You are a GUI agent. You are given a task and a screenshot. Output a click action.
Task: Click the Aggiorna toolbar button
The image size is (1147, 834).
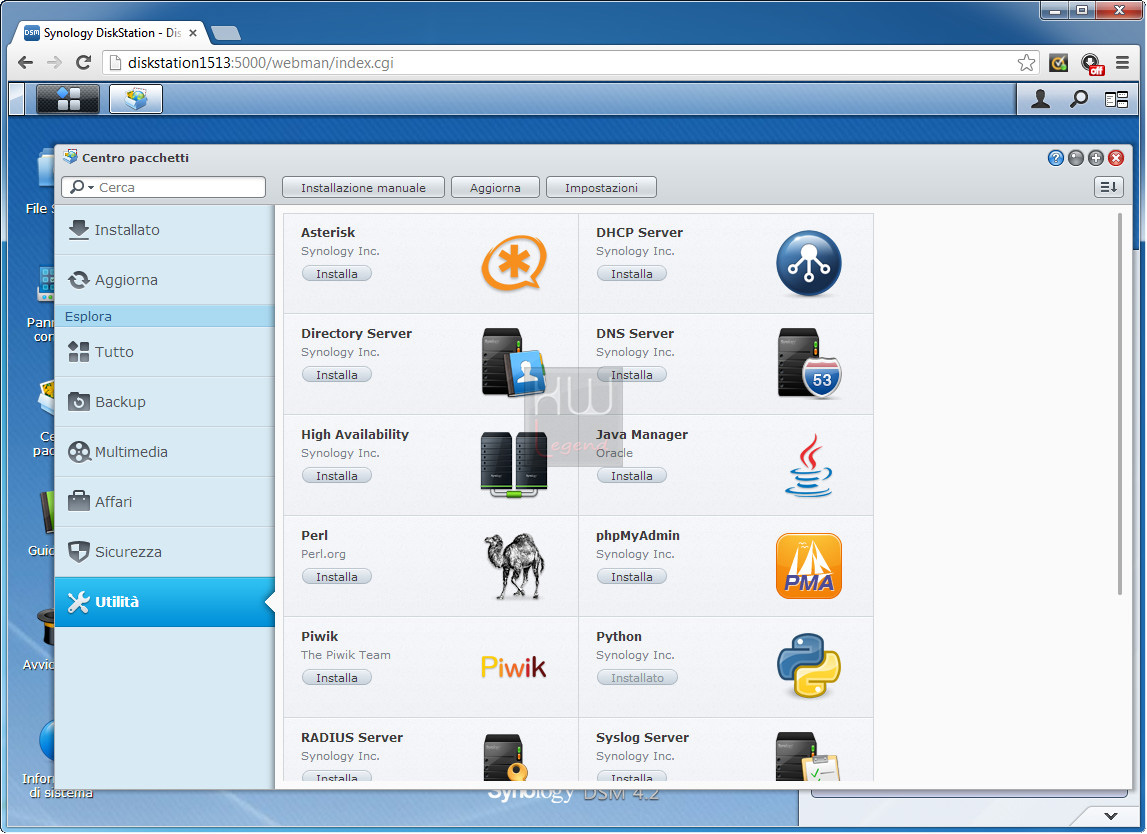[x=495, y=187]
